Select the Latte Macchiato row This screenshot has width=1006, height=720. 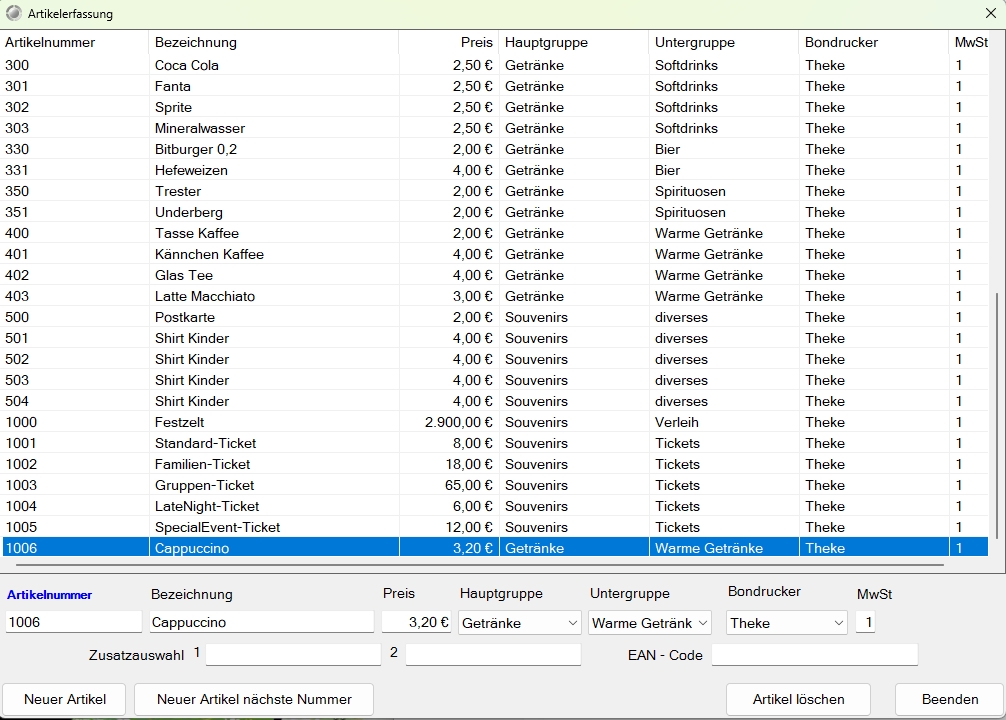pos(495,296)
